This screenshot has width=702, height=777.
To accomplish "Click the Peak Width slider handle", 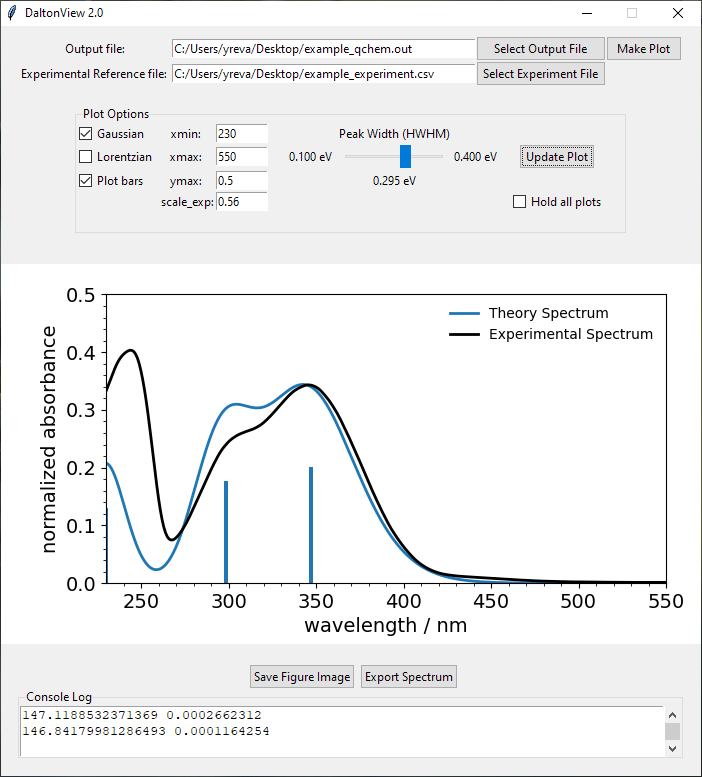I will click(x=405, y=156).
